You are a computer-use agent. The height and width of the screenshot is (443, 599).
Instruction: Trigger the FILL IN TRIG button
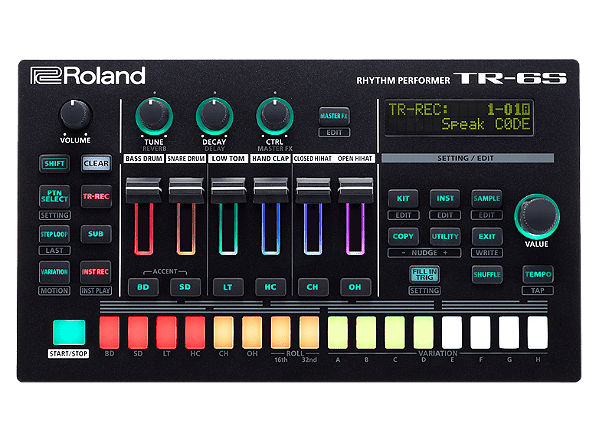tap(424, 274)
